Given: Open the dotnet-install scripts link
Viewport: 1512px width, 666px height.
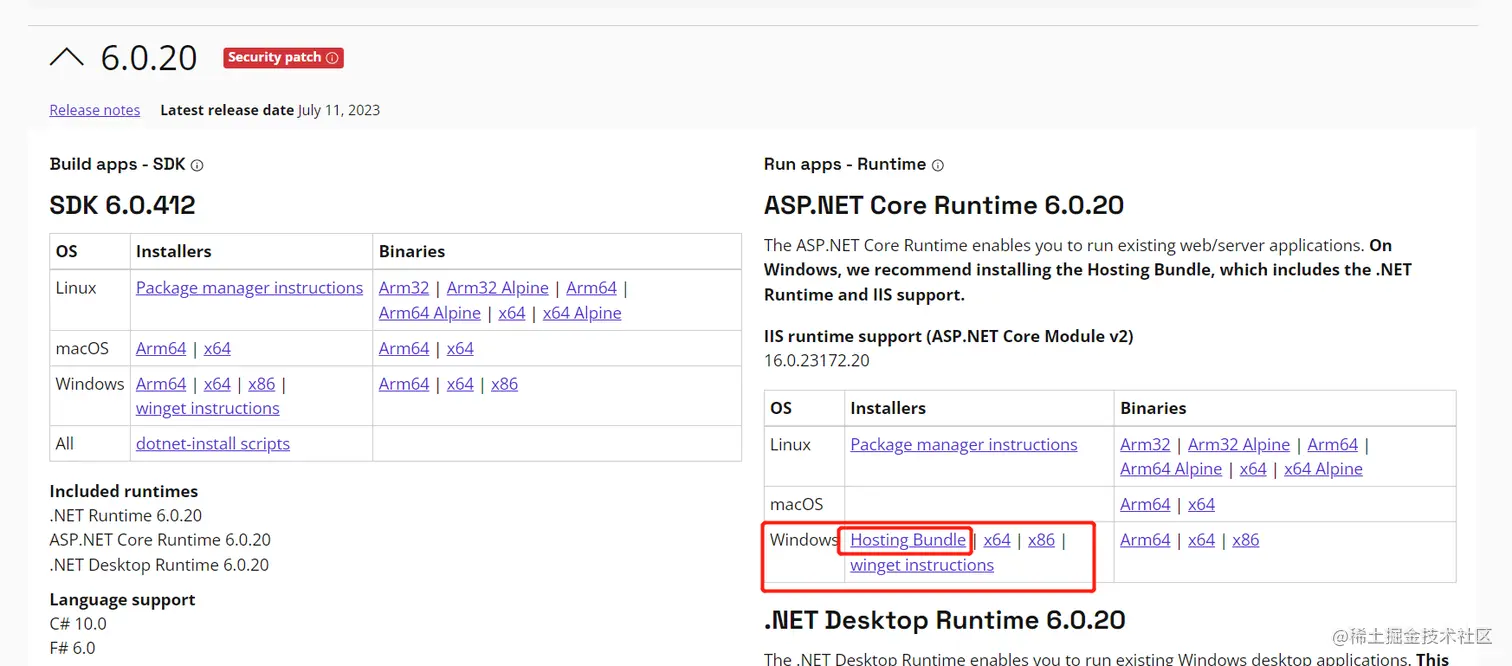Looking at the screenshot, I should (x=212, y=444).
